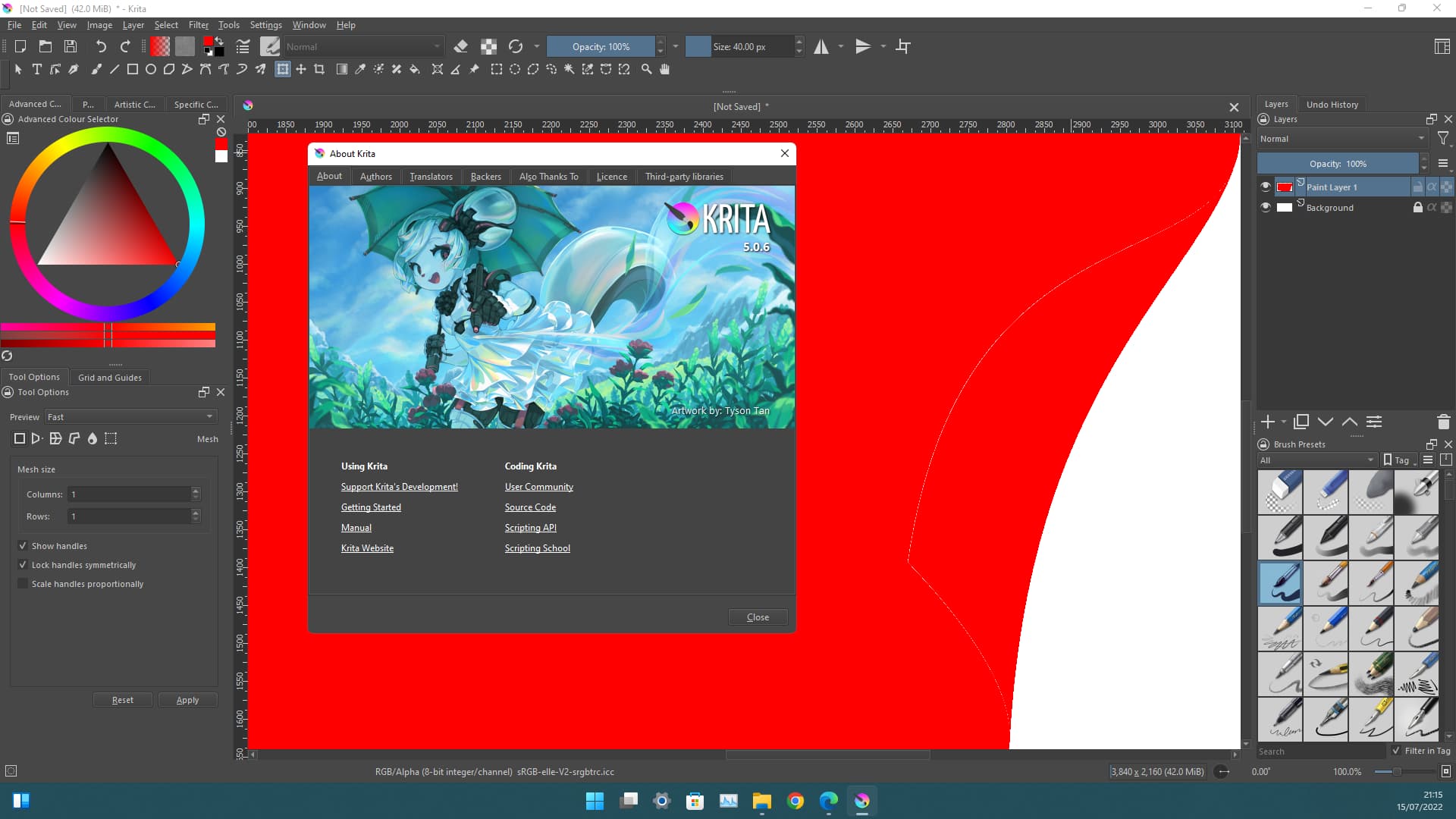This screenshot has height=819, width=1456.
Task: Click the layer Opacity slider
Action: (1338, 164)
